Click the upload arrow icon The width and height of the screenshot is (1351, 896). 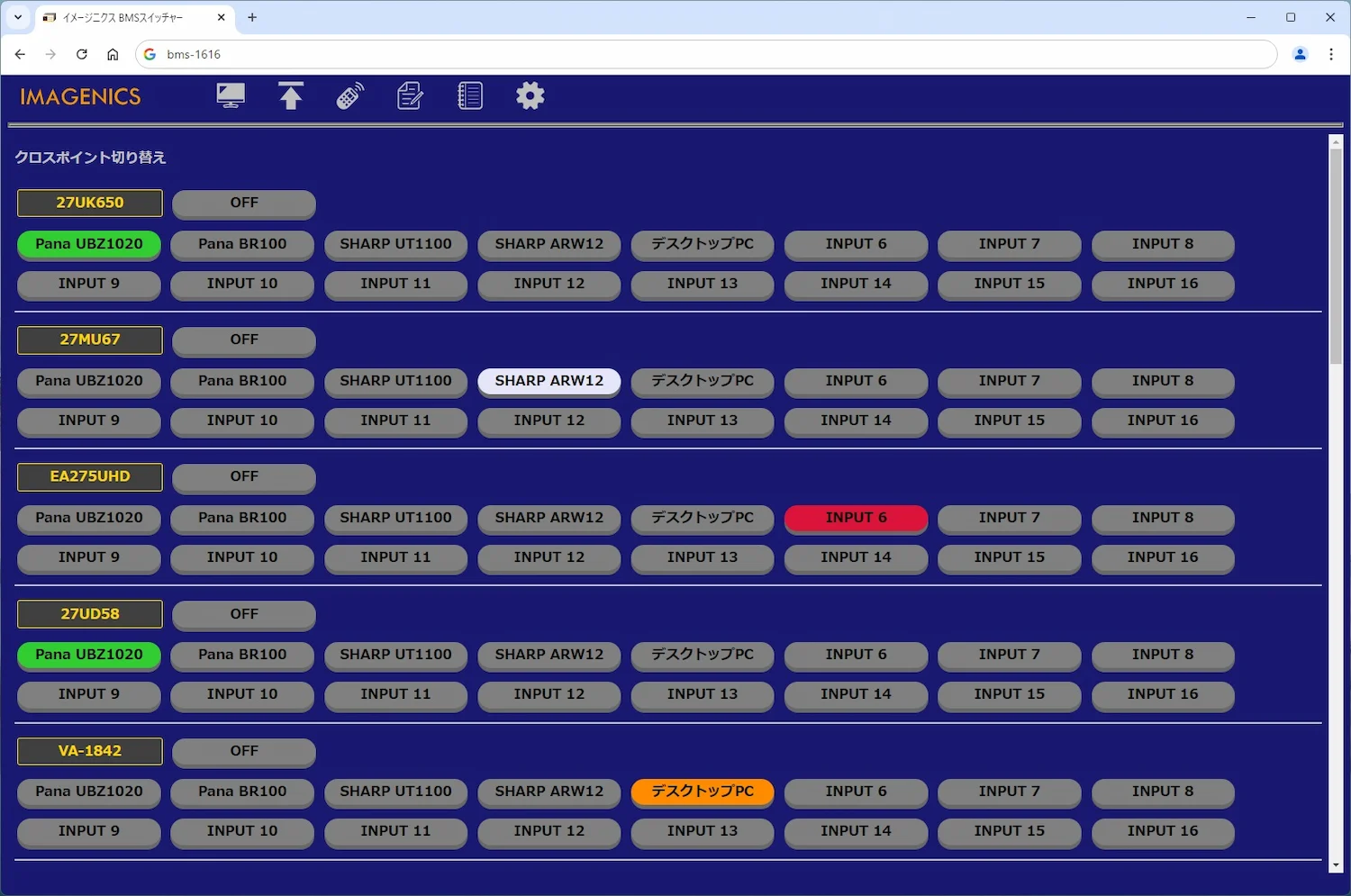click(x=290, y=95)
